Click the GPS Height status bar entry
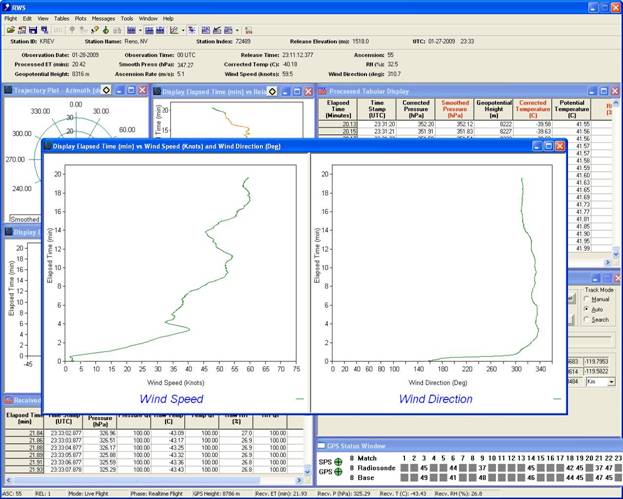The width and height of the screenshot is (623, 499). [x=215, y=494]
